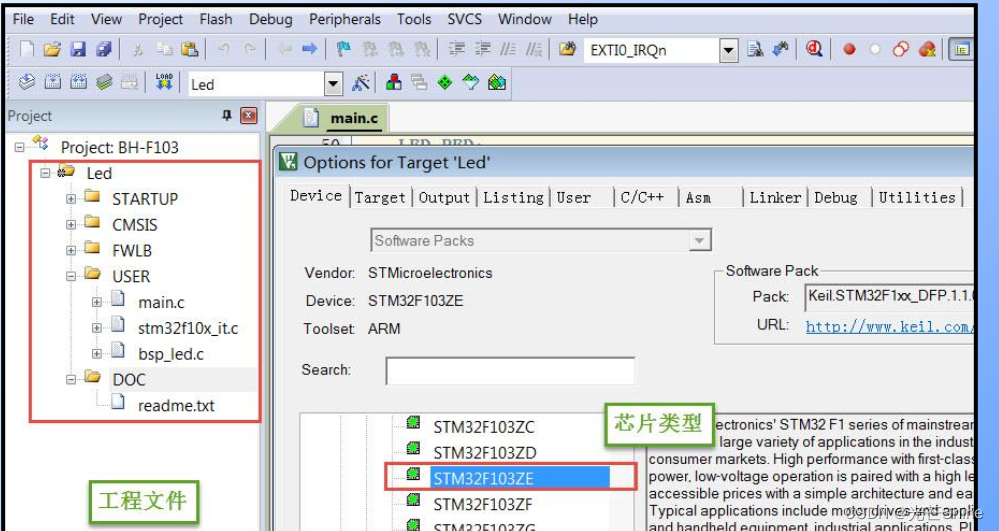Pin the Project panel
Viewport: 999px width, 531px height.
click(226, 115)
